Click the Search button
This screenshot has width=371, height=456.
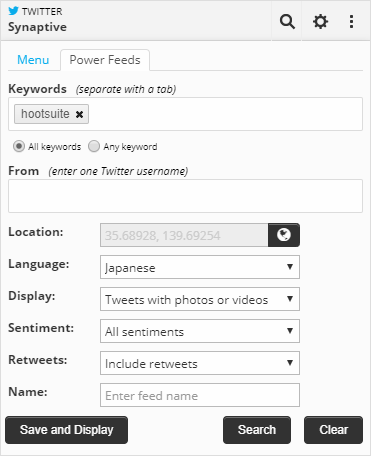(257, 430)
